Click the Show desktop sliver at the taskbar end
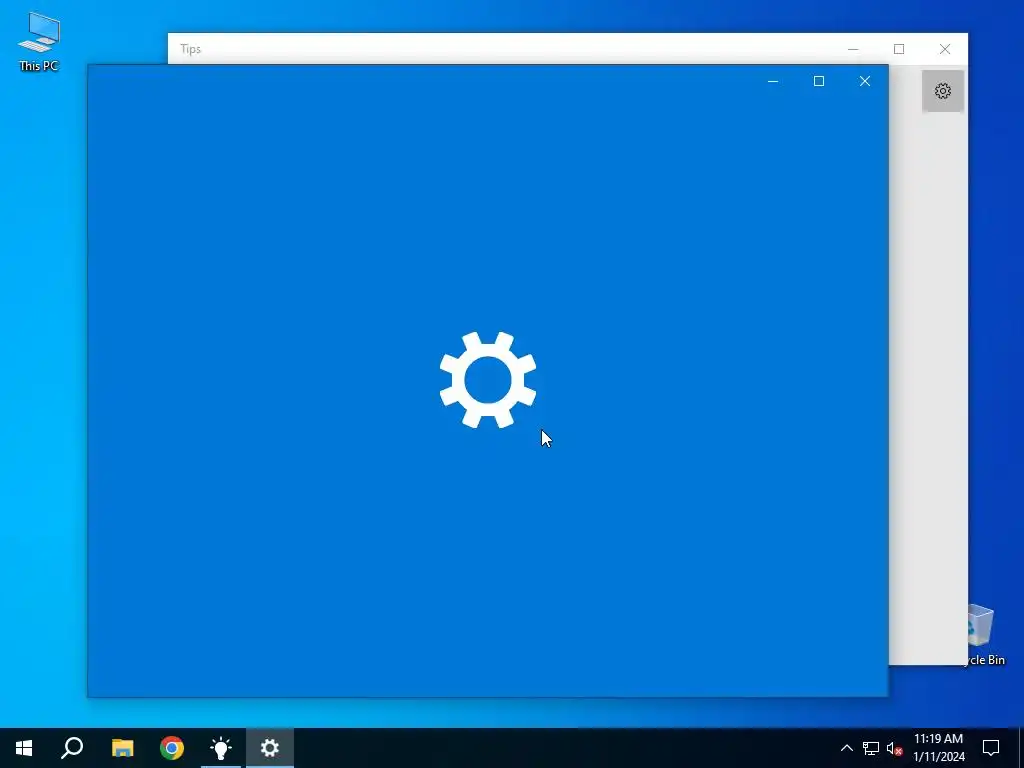This screenshot has width=1024, height=768. [x=1021, y=748]
